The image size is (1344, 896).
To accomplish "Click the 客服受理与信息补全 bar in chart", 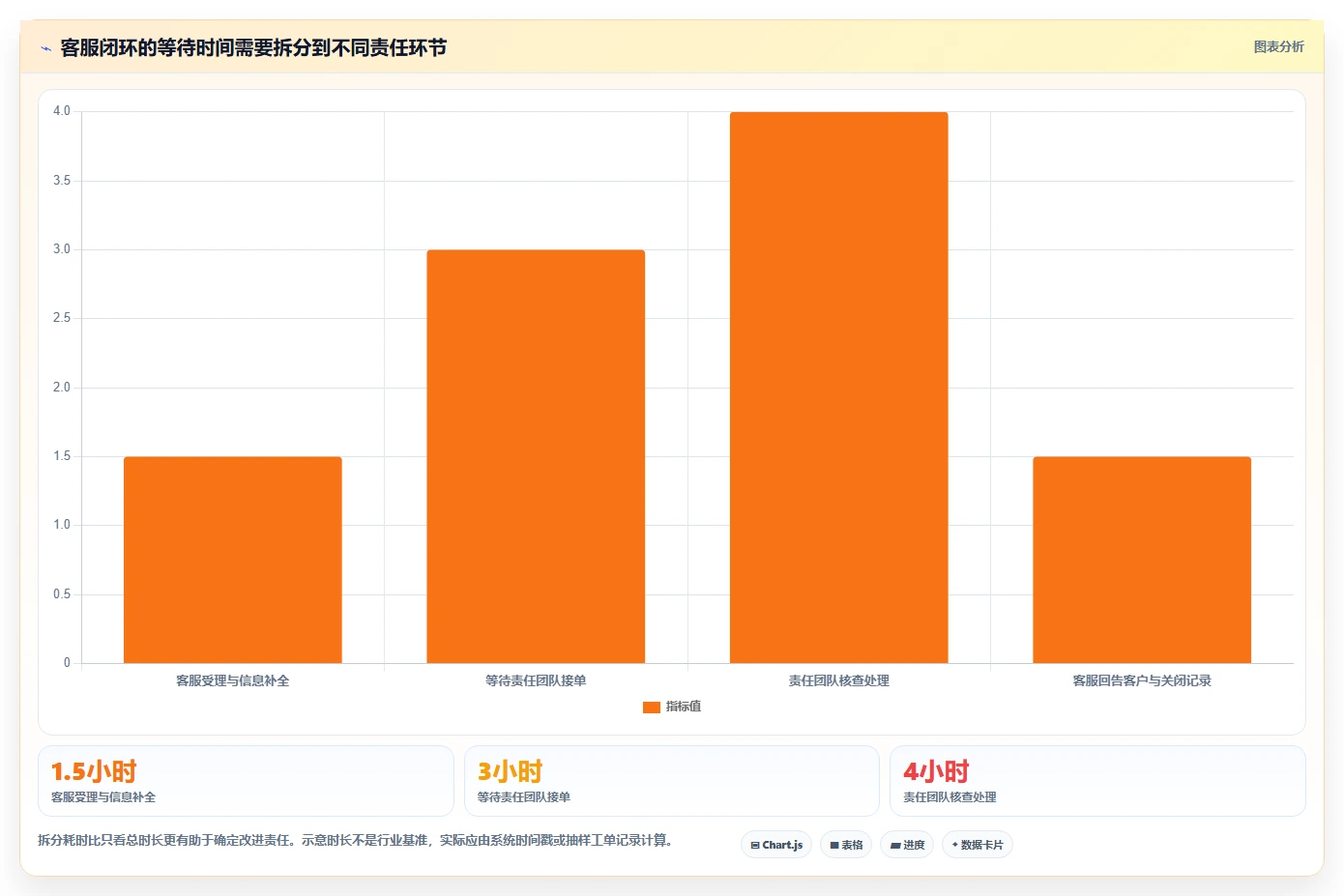I will [x=233, y=560].
